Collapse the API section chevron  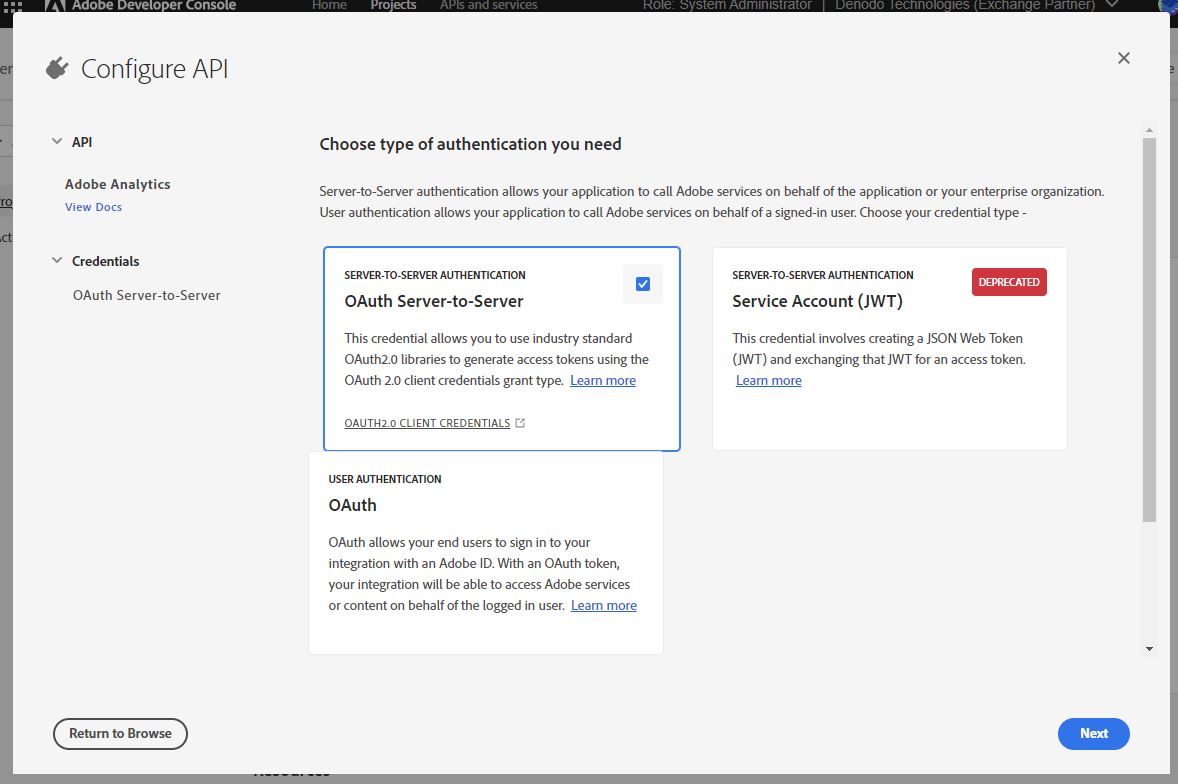point(56,141)
